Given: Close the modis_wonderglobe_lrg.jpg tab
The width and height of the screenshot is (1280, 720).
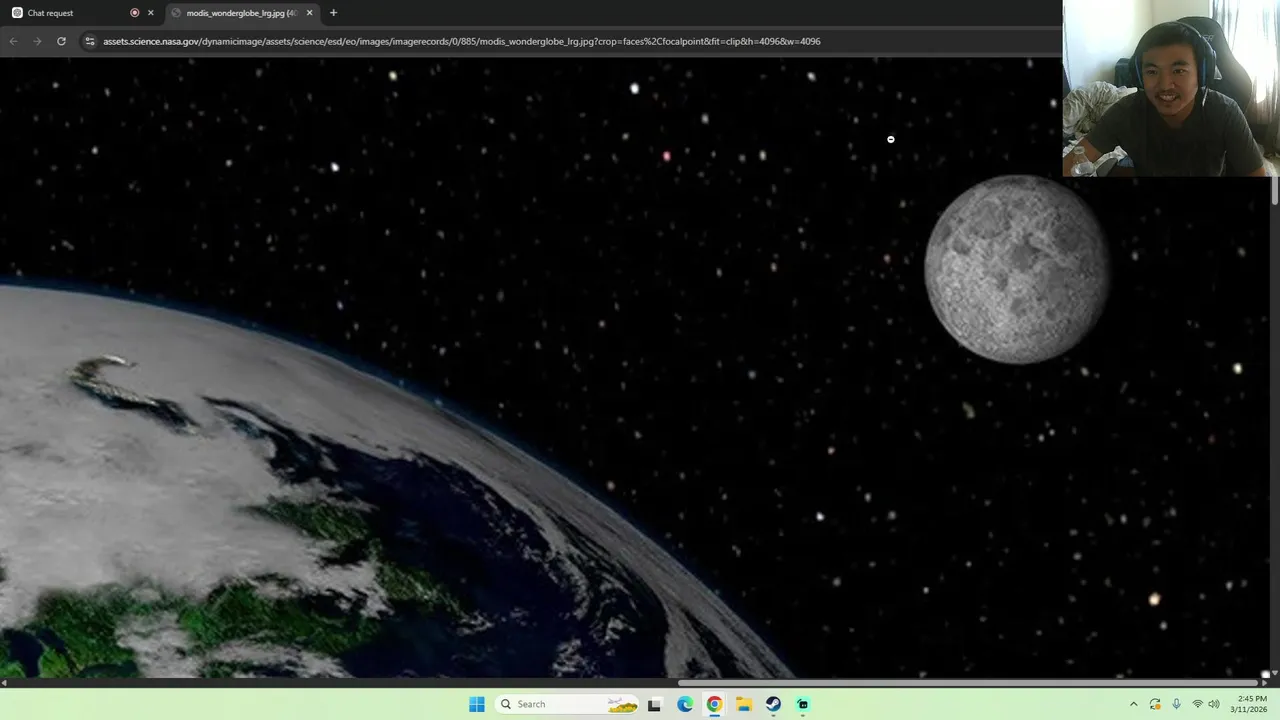Looking at the screenshot, I should click(309, 13).
